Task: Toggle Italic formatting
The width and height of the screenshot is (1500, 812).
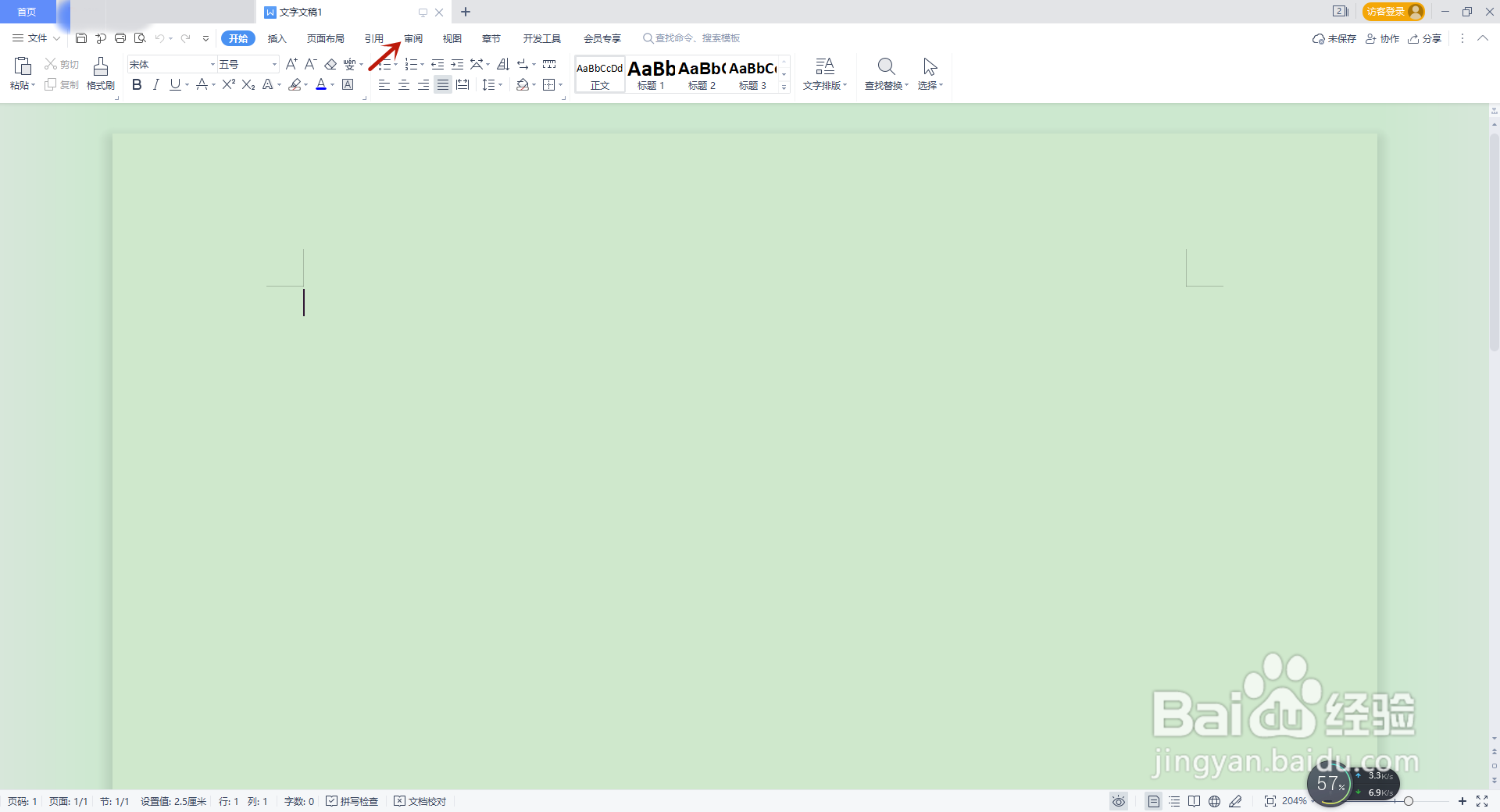Action: point(156,84)
